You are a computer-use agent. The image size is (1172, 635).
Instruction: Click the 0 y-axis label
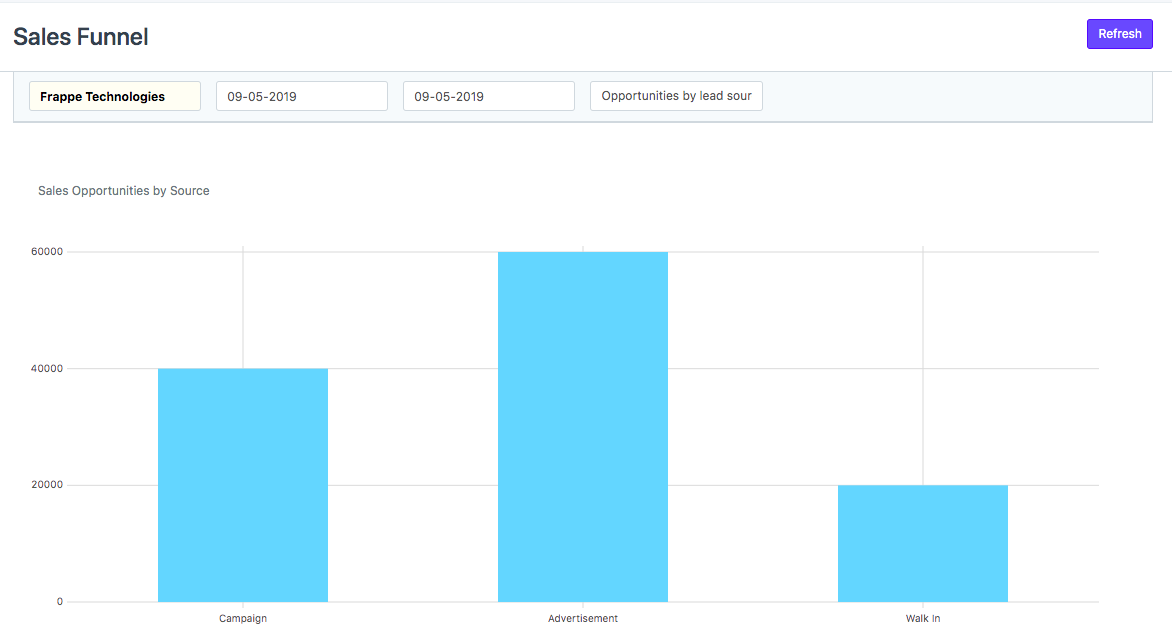pyautogui.click(x=59, y=601)
